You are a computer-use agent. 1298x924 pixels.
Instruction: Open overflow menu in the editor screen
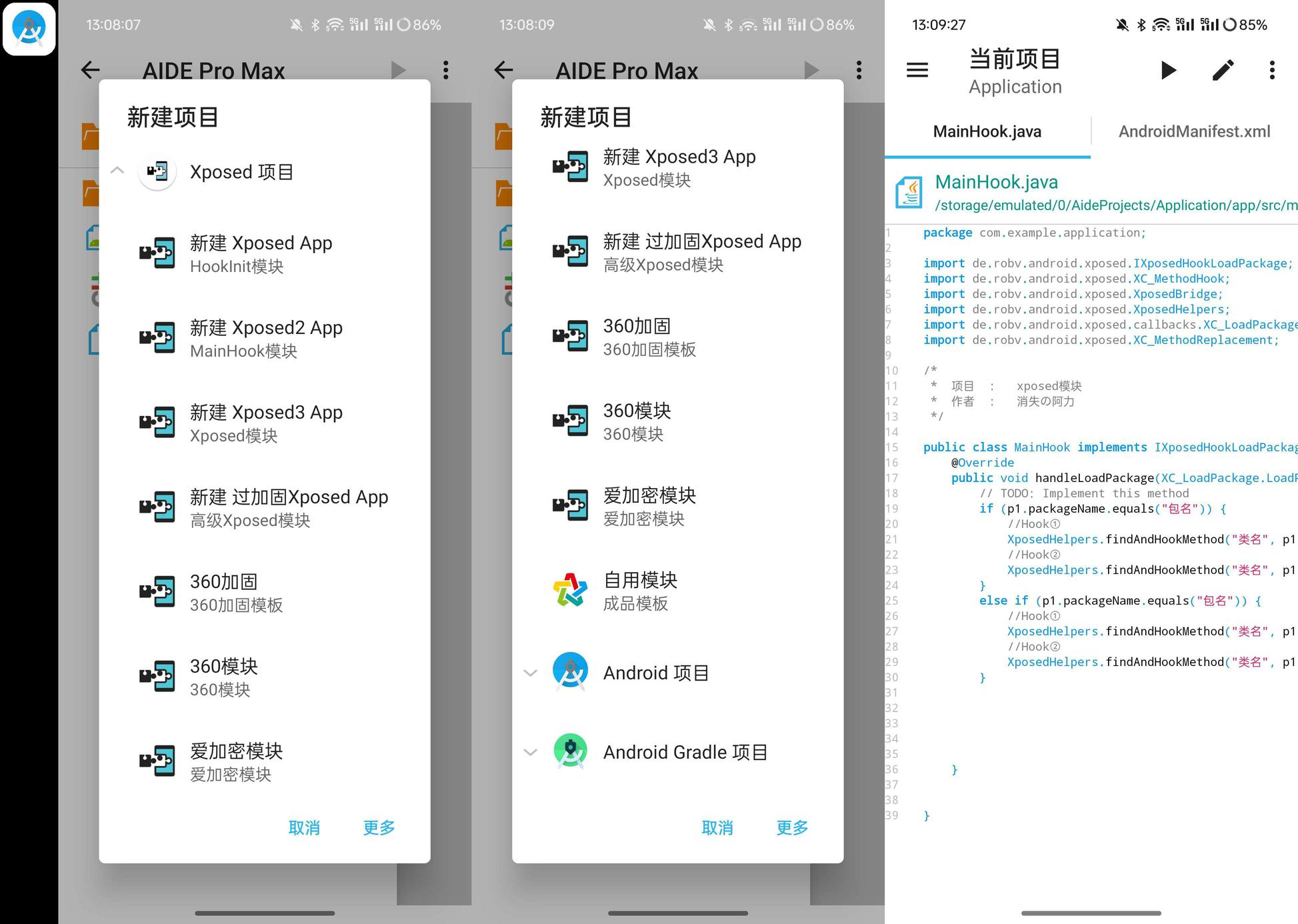pos(1272,70)
